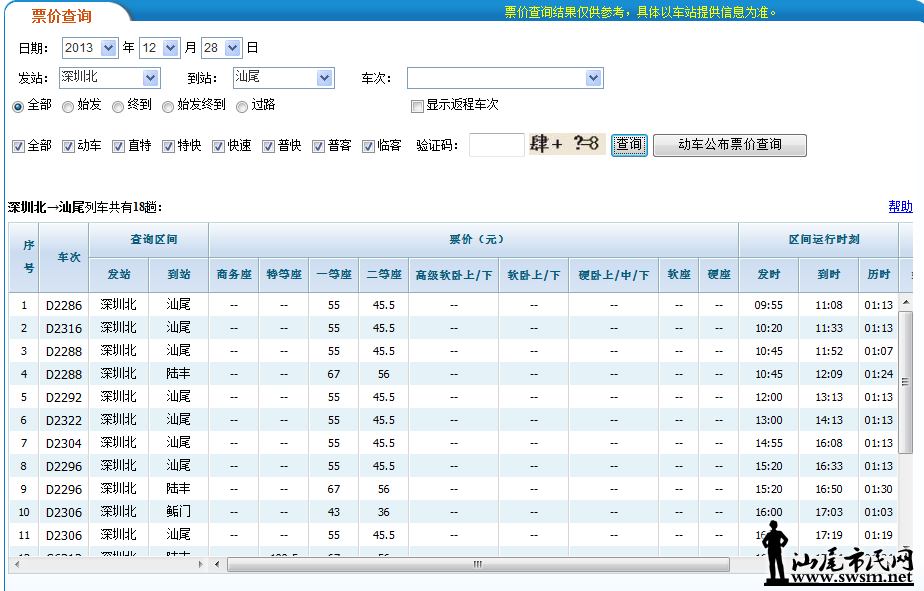This screenshot has width=924, height=591.
Task: Select the 全部 radio button
Action: point(18,105)
